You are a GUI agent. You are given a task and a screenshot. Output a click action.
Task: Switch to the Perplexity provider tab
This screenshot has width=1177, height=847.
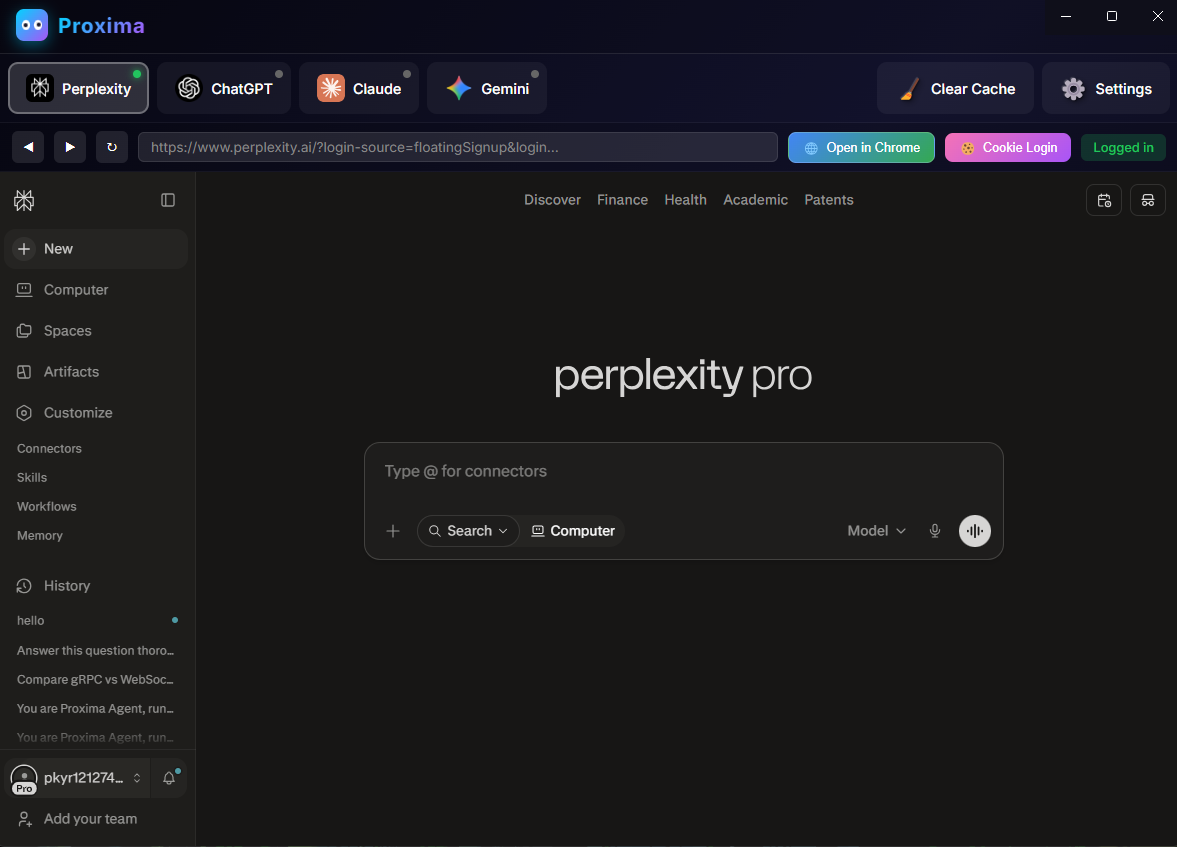pos(79,89)
